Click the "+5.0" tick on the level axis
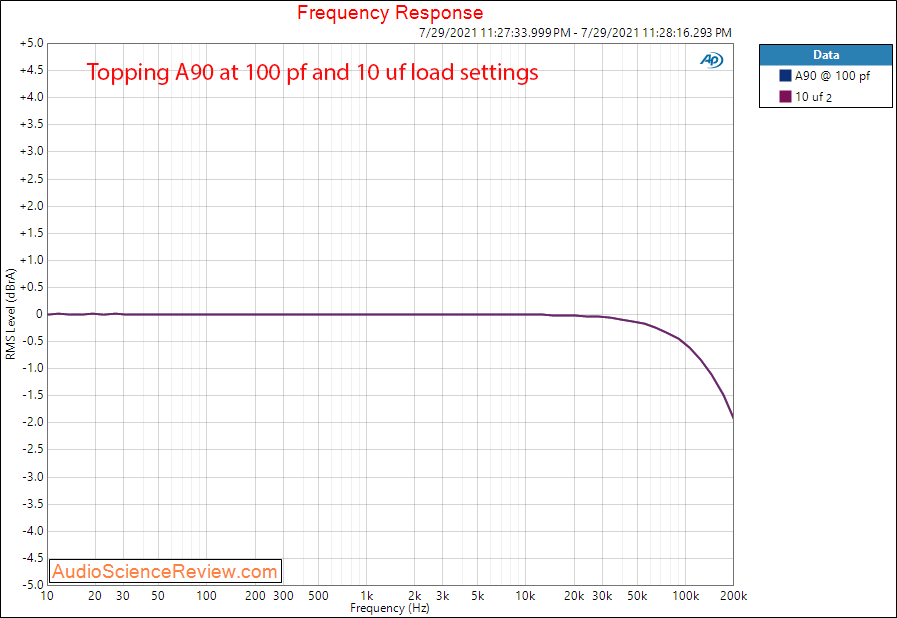 pos(31,43)
